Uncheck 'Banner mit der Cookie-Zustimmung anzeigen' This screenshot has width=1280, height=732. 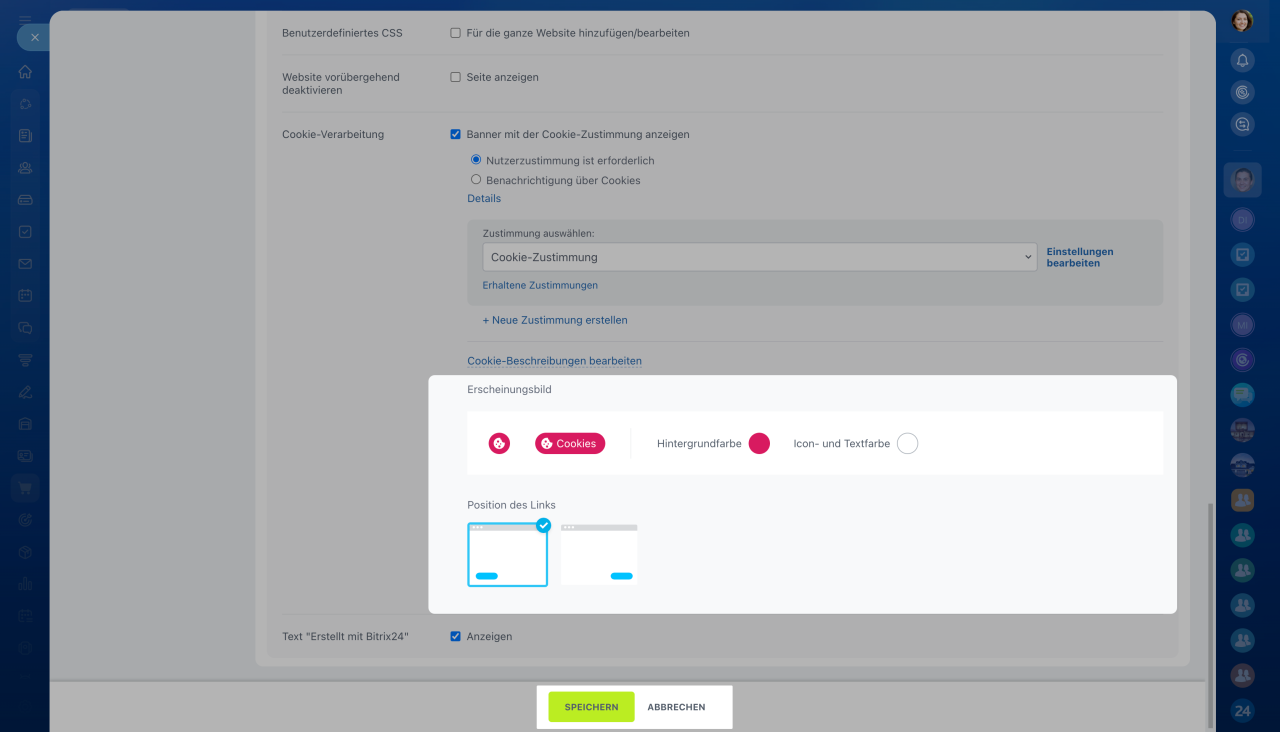pyautogui.click(x=456, y=134)
